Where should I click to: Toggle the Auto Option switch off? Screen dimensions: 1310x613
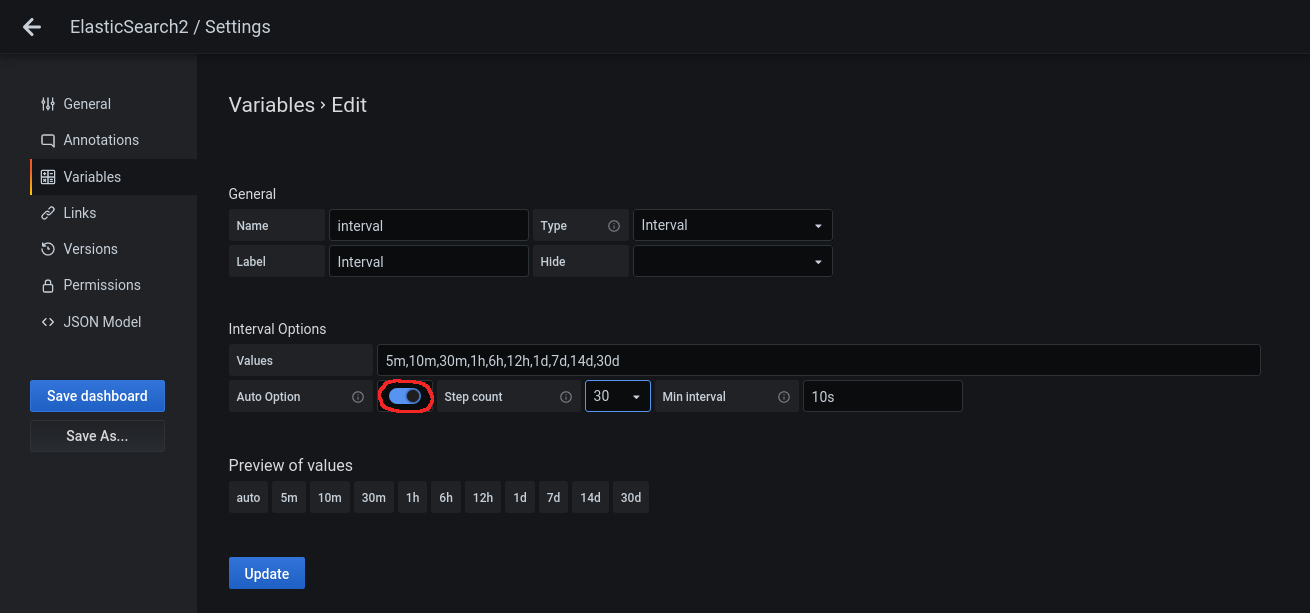405,397
